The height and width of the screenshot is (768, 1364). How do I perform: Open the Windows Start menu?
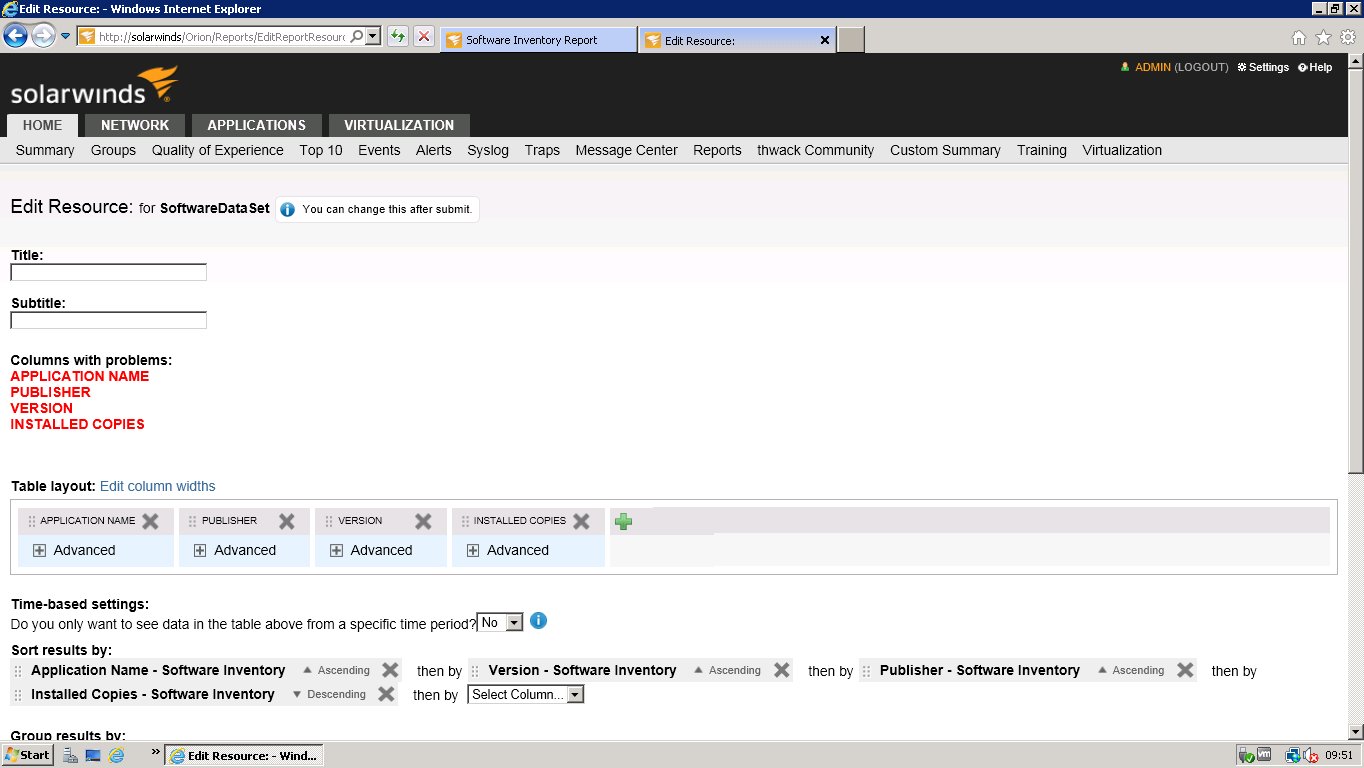pyautogui.click(x=27, y=755)
